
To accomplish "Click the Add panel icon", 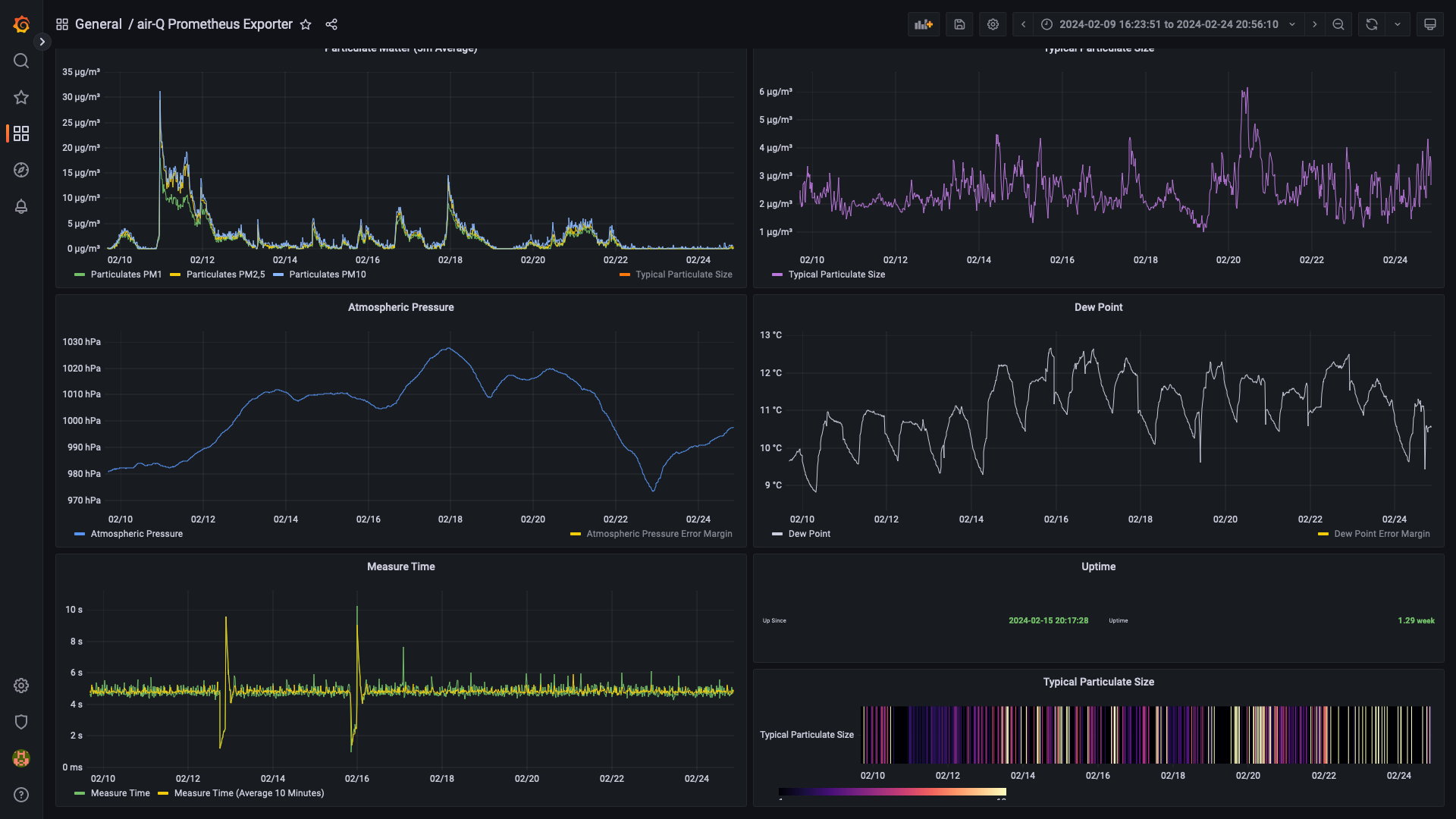I will [x=923, y=24].
